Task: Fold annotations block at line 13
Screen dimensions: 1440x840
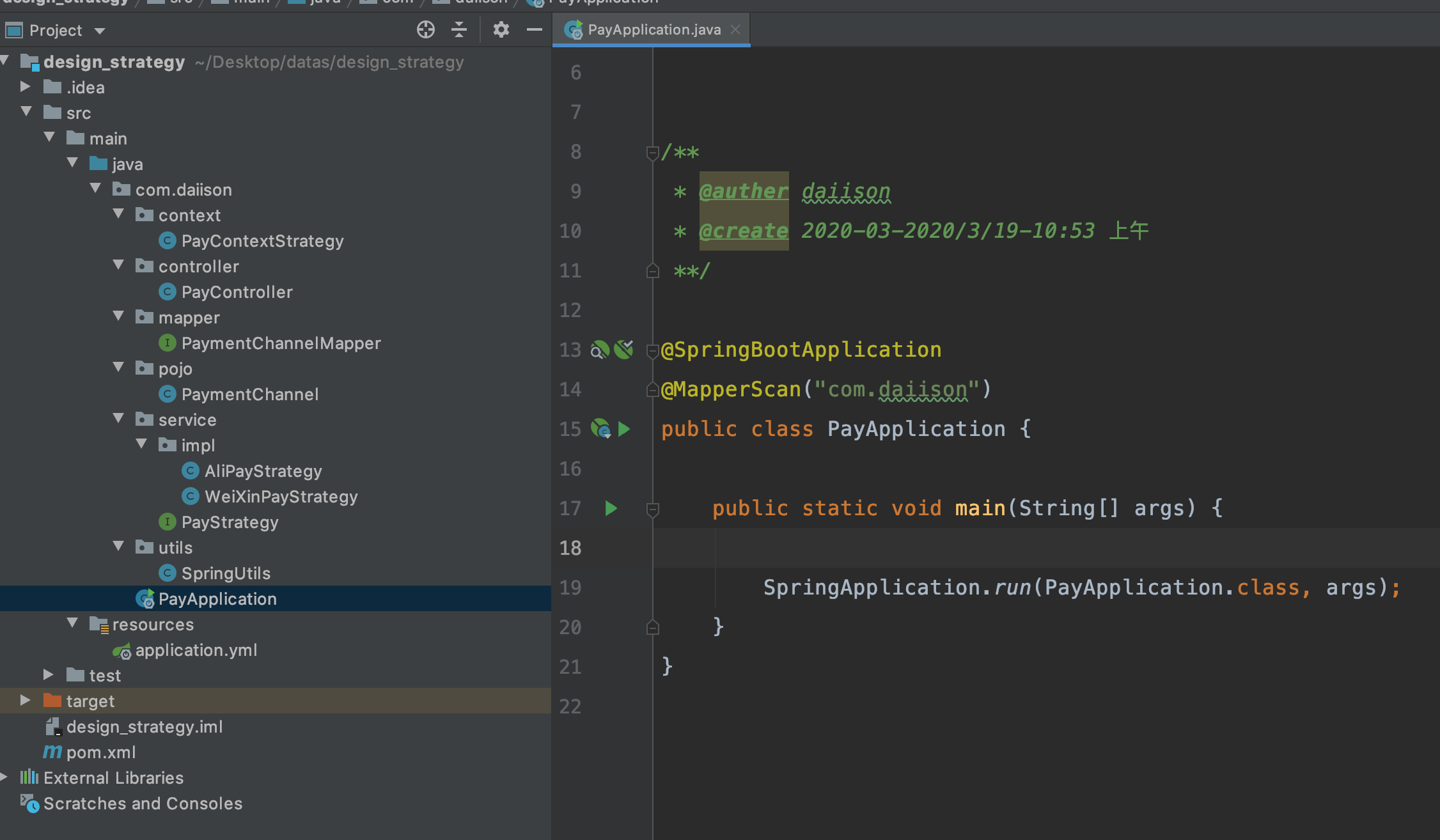Action: 652,350
